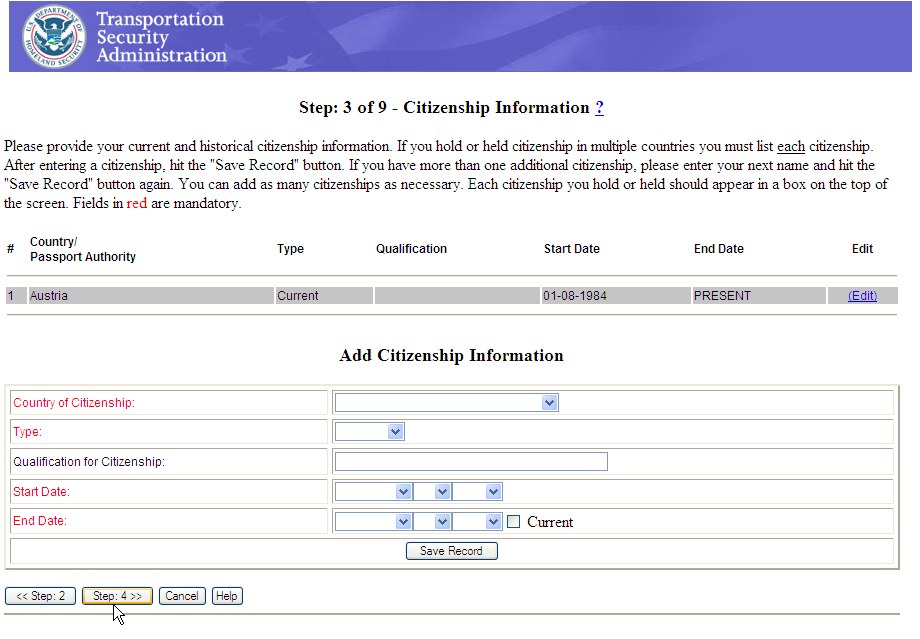Open the End Date year dropdown
920x639 pixels.
click(477, 522)
